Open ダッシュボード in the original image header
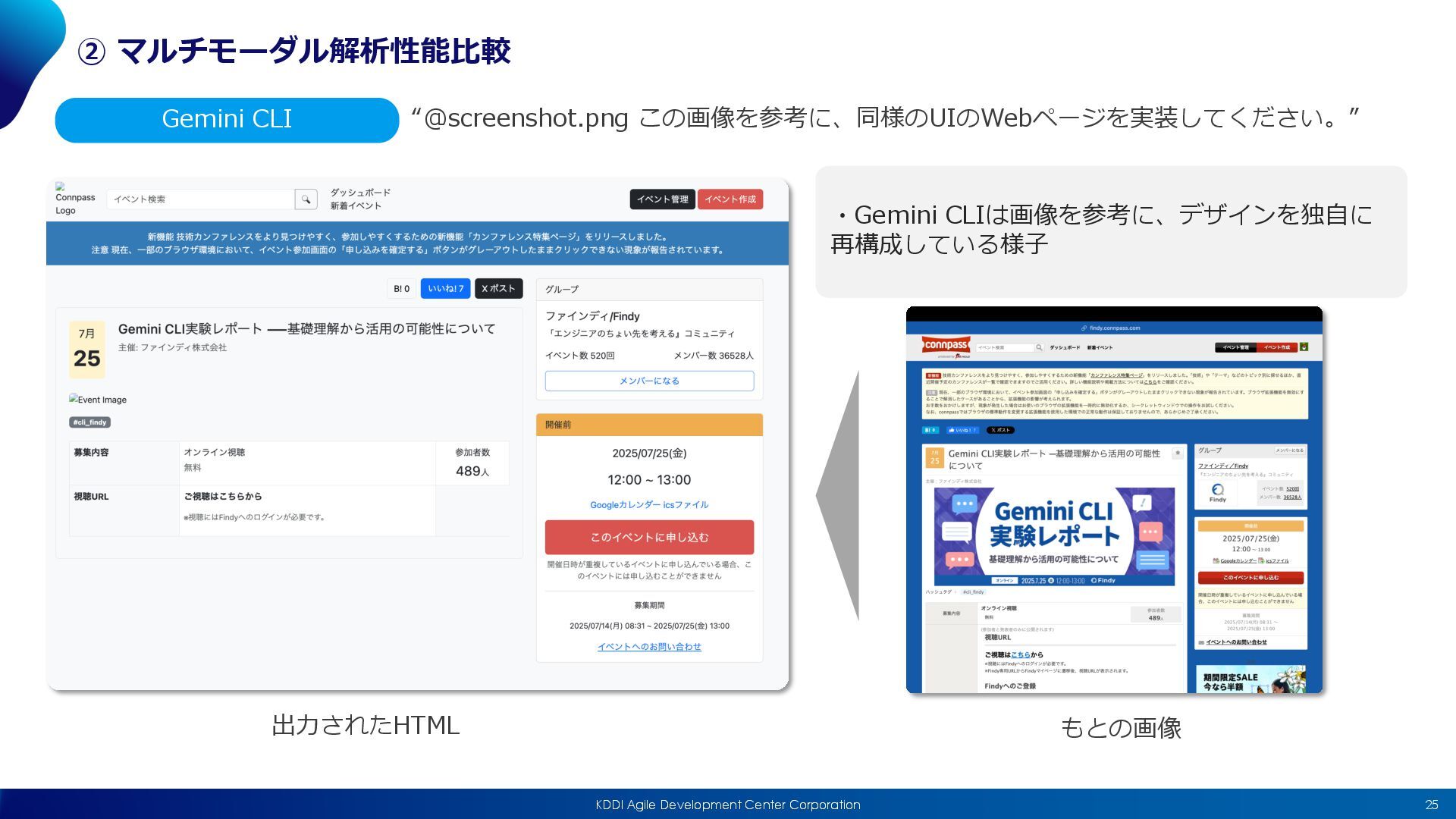Image resolution: width=1456 pixels, height=819 pixels. 1065,347
